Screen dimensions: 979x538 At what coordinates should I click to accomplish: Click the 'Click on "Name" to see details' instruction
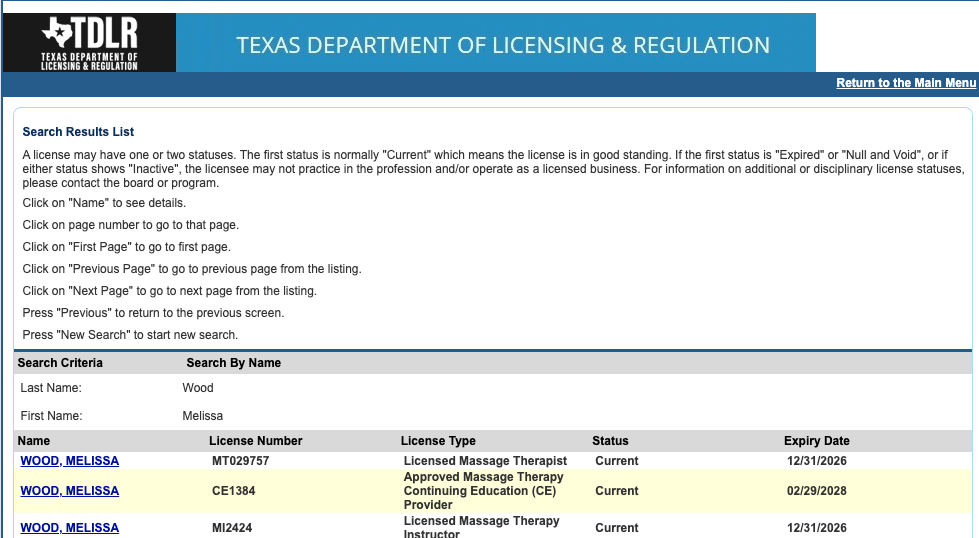tap(104, 203)
